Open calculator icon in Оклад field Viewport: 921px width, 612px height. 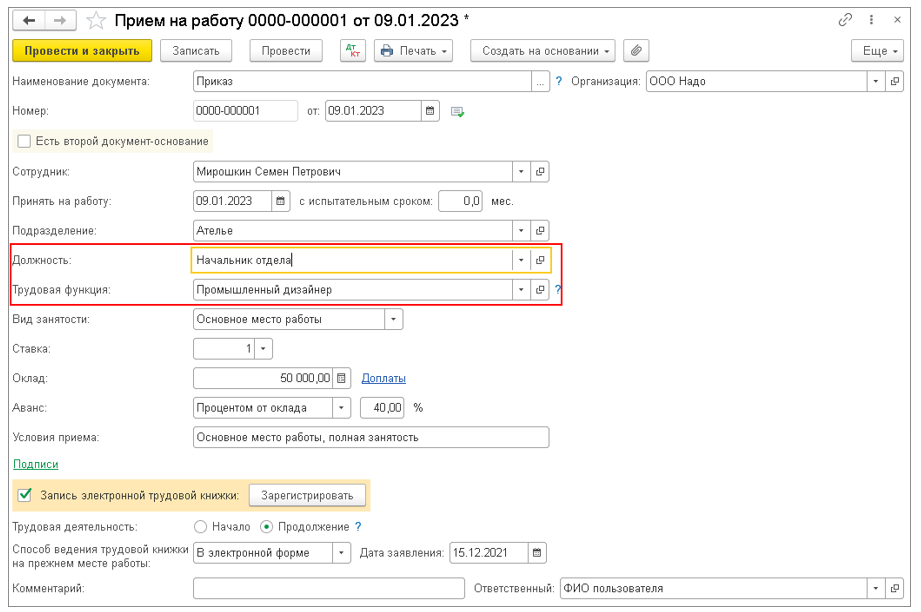pos(341,378)
